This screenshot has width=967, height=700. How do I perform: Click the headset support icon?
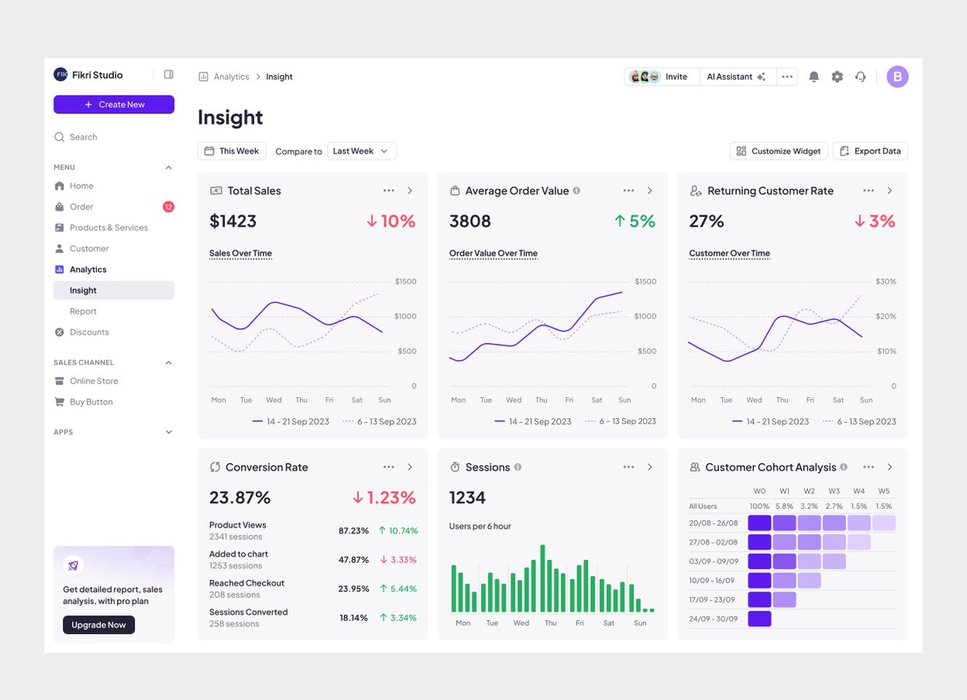click(860, 76)
